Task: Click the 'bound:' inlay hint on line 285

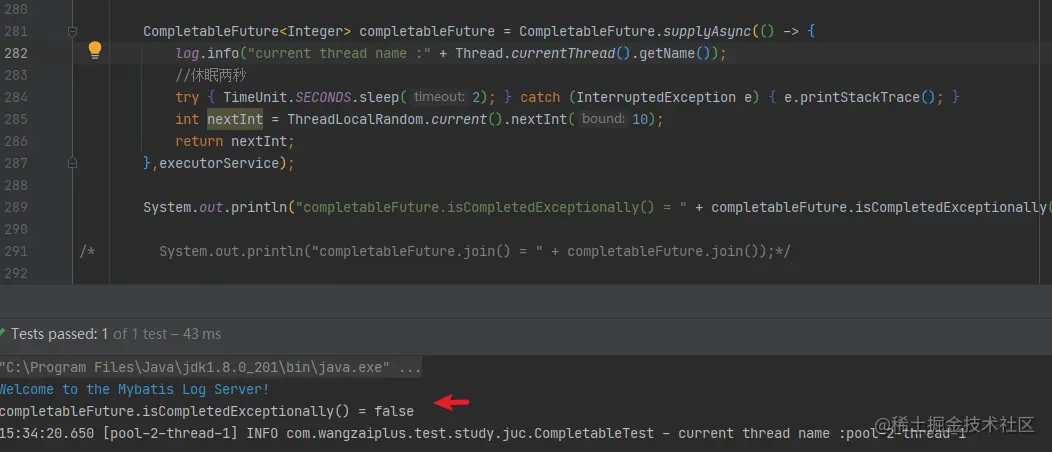Action: click(x=603, y=119)
